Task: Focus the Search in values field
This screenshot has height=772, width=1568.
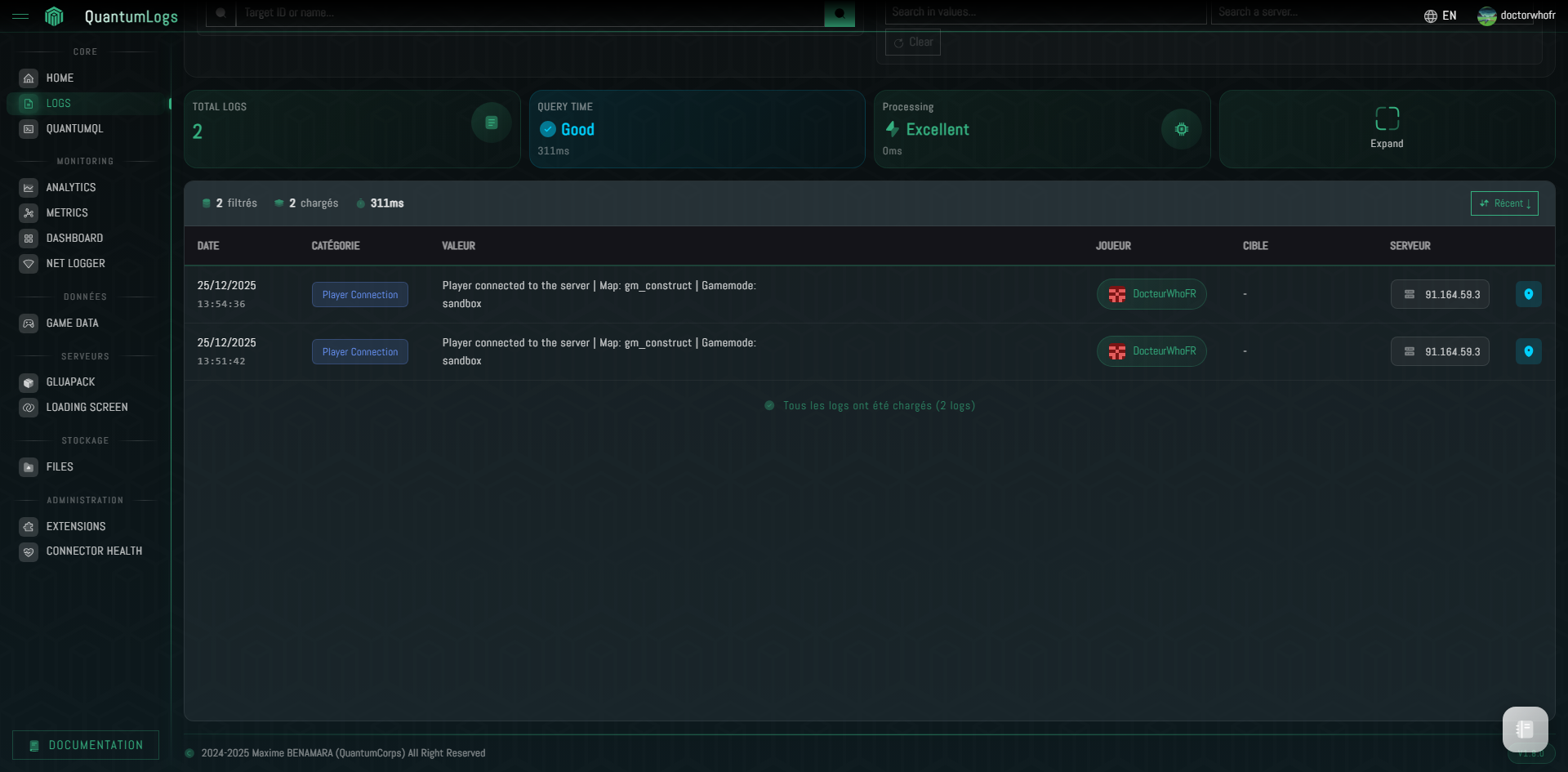Action: click(x=1045, y=12)
